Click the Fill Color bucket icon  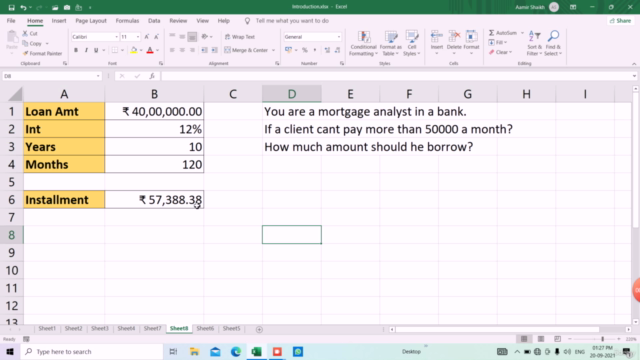[x=134, y=50]
